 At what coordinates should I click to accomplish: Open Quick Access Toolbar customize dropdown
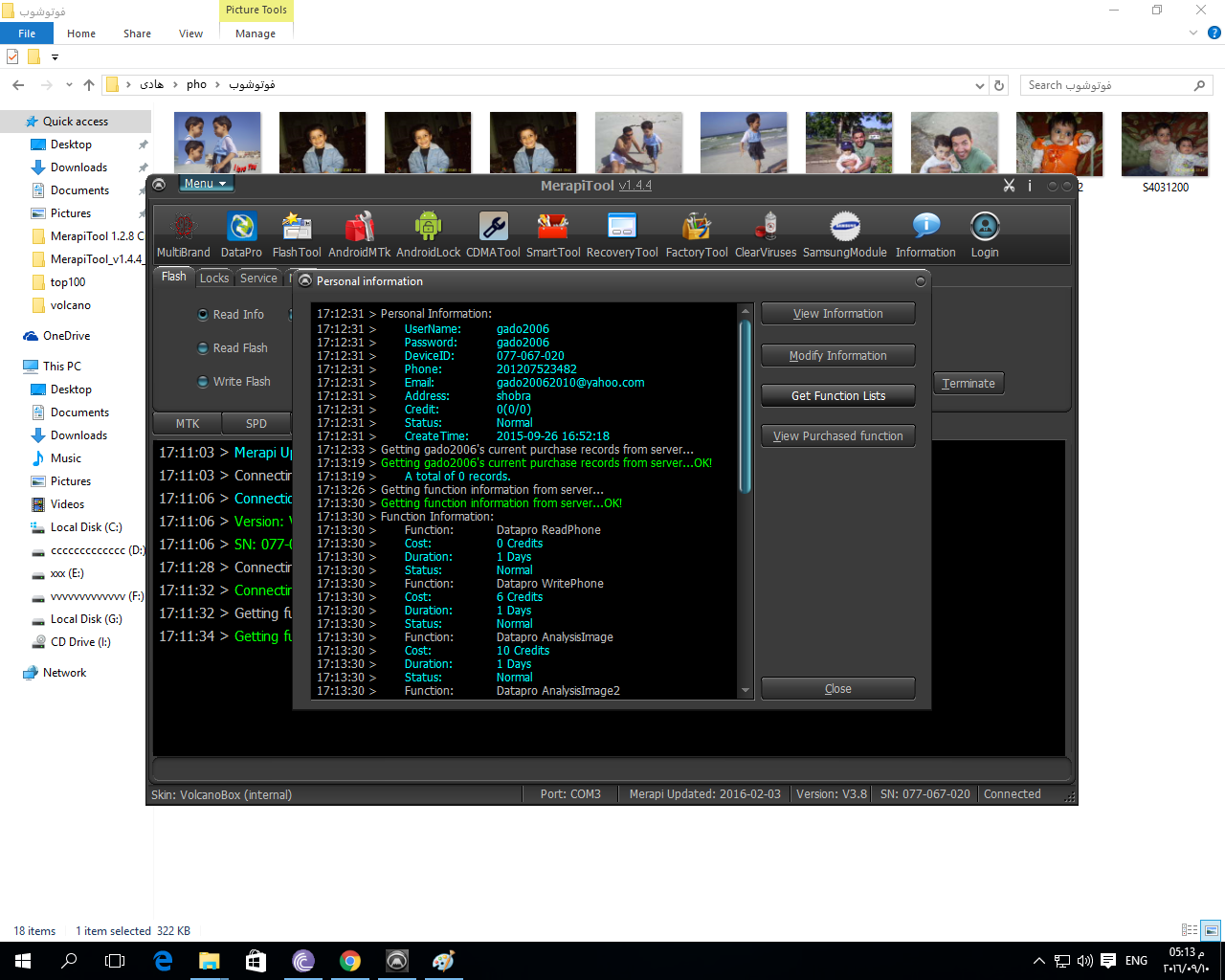(55, 57)
